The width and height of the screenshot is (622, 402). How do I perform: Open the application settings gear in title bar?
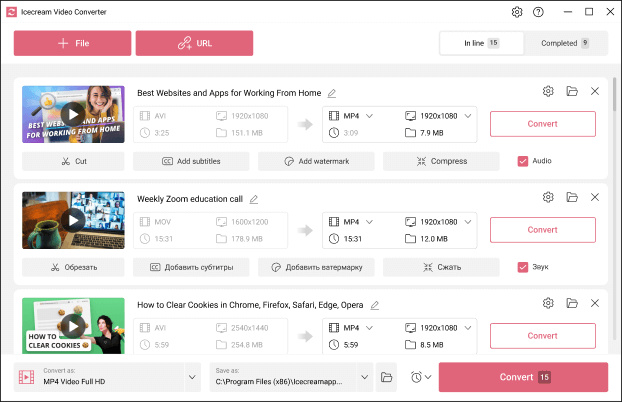coord(516,12)
